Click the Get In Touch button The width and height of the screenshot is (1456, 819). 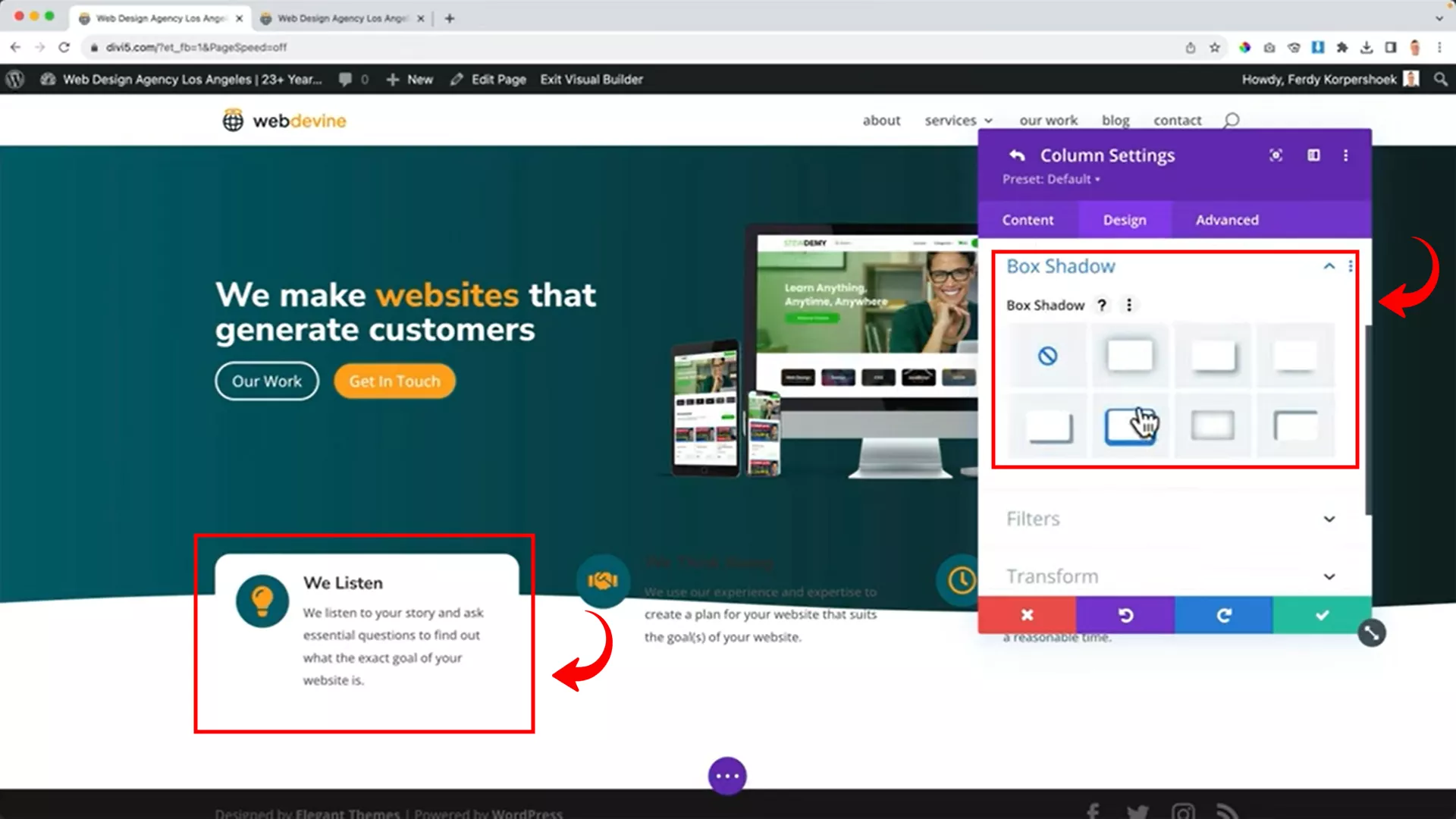[394, 381]
